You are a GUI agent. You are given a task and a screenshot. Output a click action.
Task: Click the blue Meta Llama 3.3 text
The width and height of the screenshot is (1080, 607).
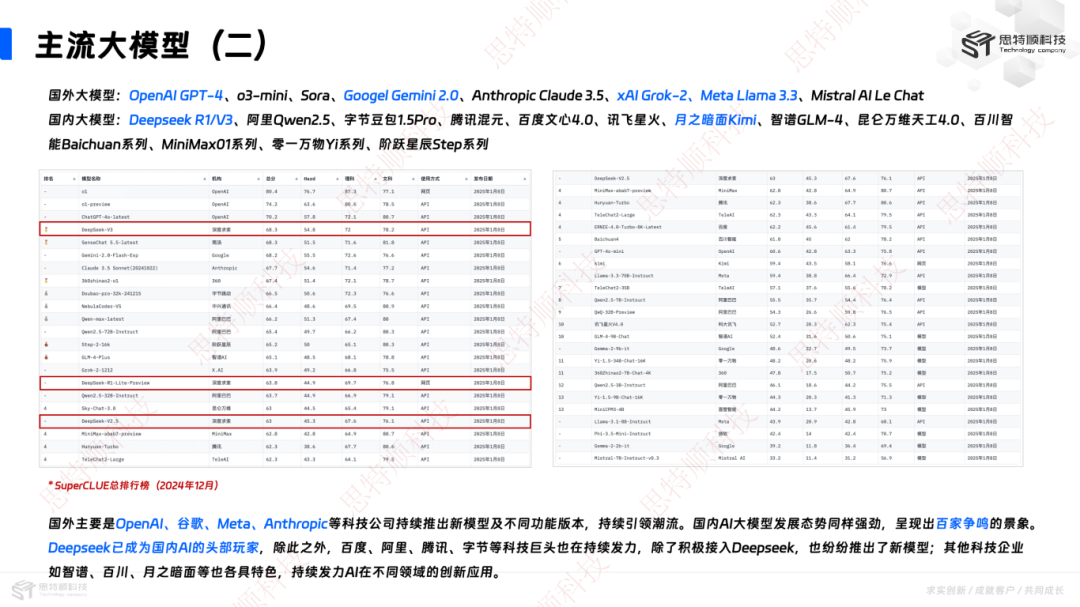tap(749, 95)
